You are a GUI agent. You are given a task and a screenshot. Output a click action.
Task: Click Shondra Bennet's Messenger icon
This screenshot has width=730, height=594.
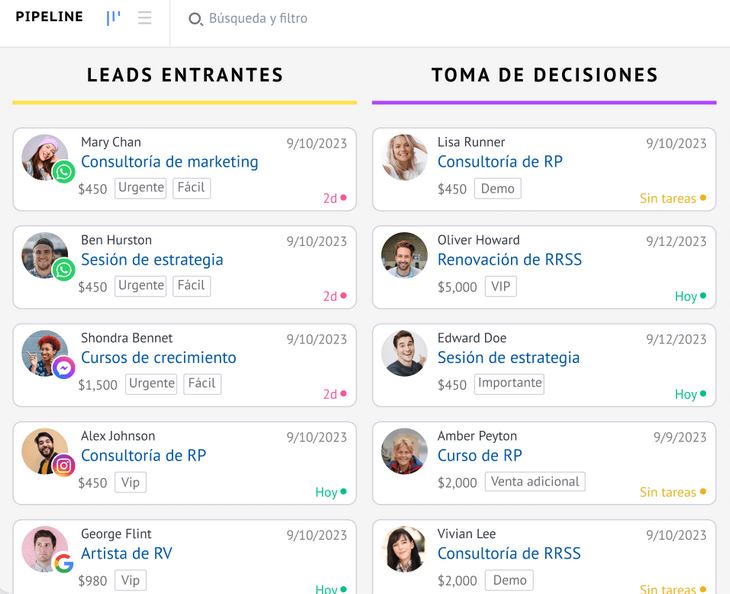[64, 368]
